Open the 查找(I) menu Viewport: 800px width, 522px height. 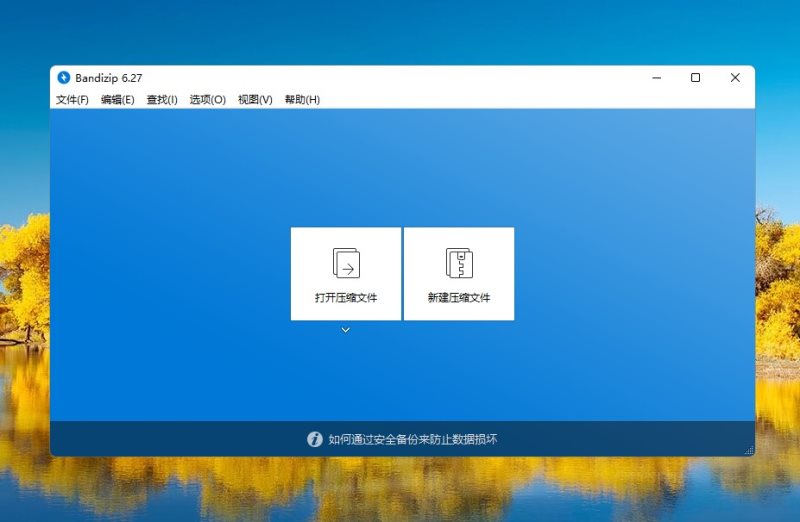click(162, 100)
